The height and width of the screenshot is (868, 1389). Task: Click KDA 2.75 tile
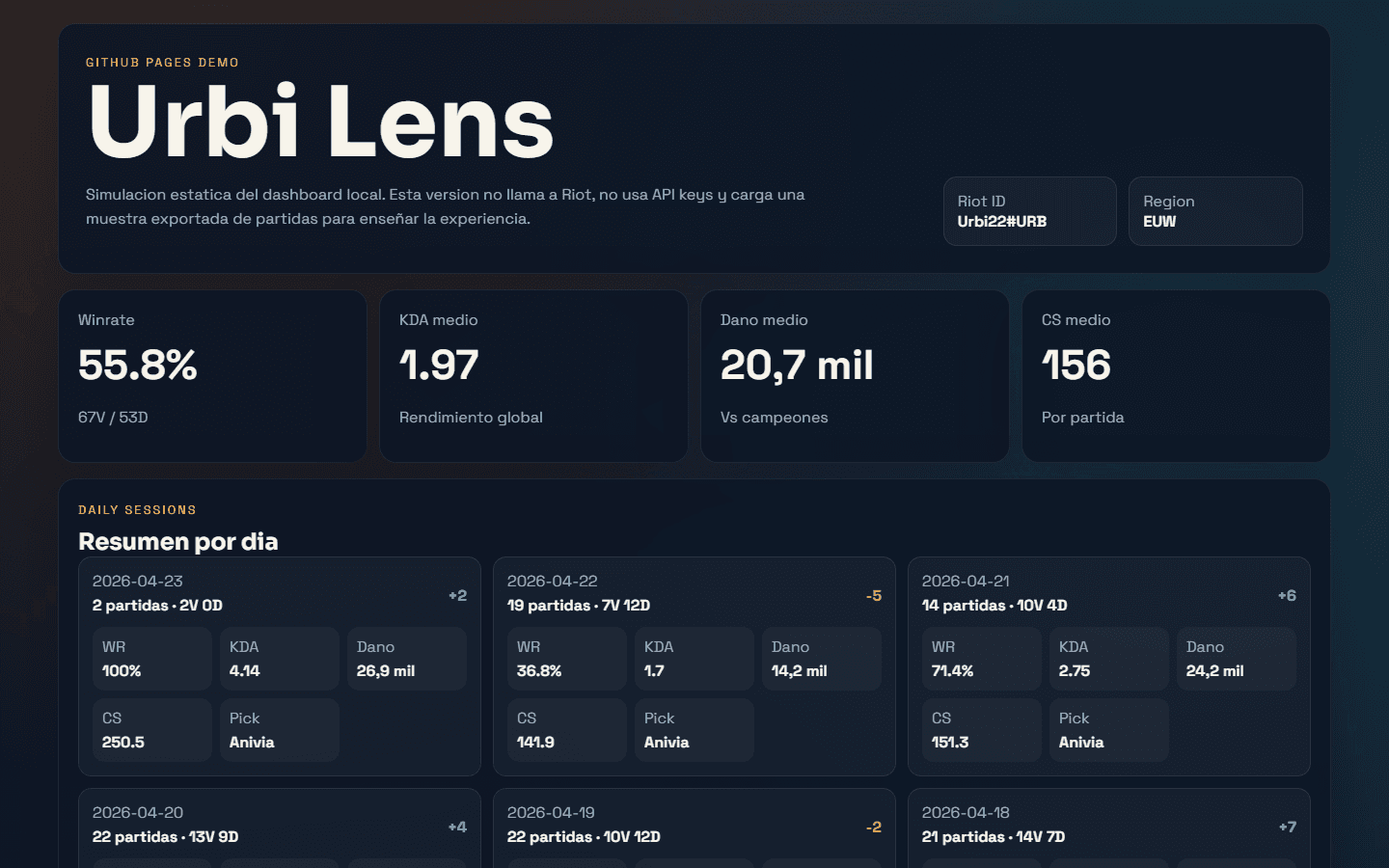pos(1109,659)
